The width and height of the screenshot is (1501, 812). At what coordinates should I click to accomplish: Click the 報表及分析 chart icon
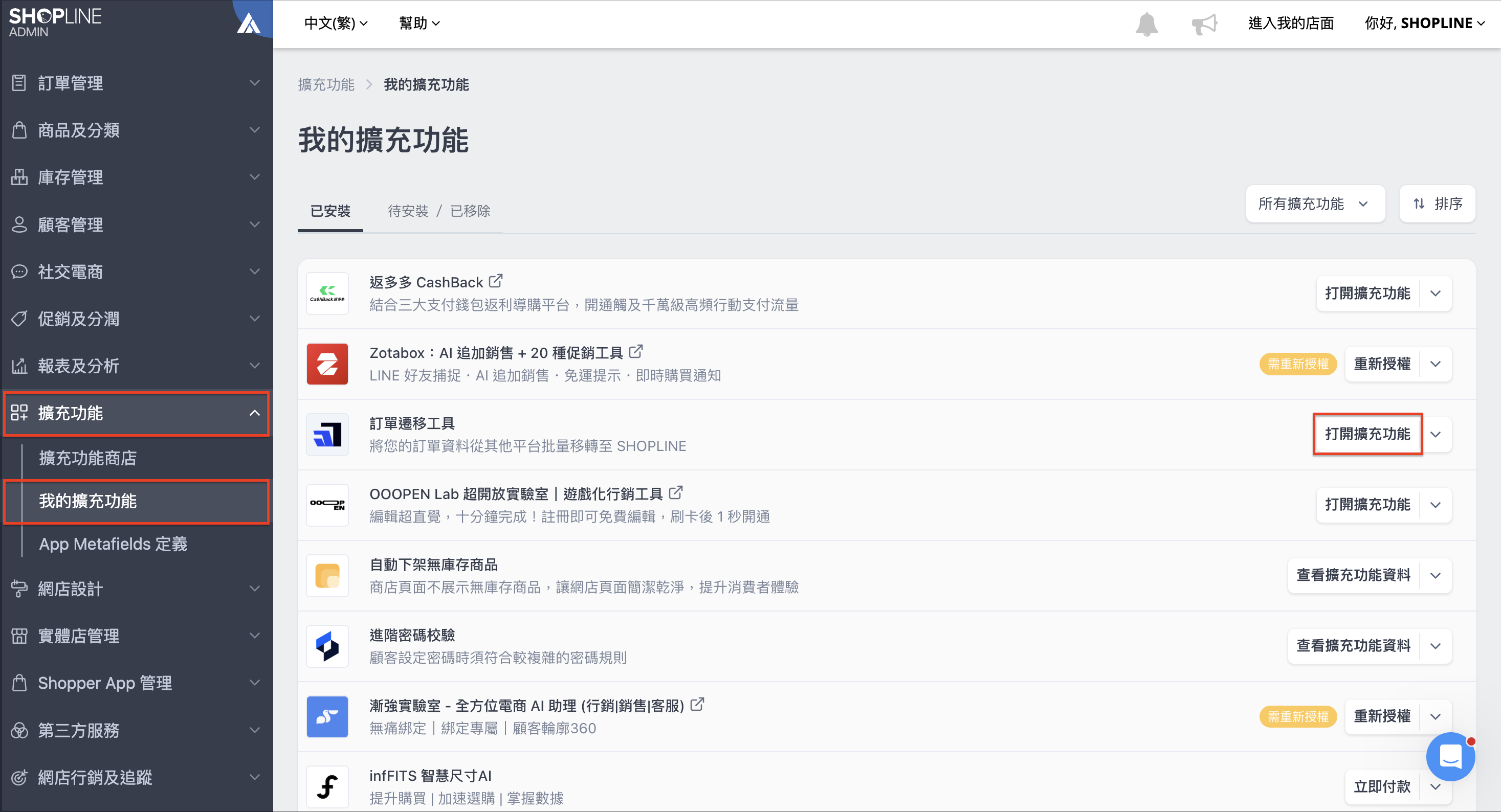[19, 366]
